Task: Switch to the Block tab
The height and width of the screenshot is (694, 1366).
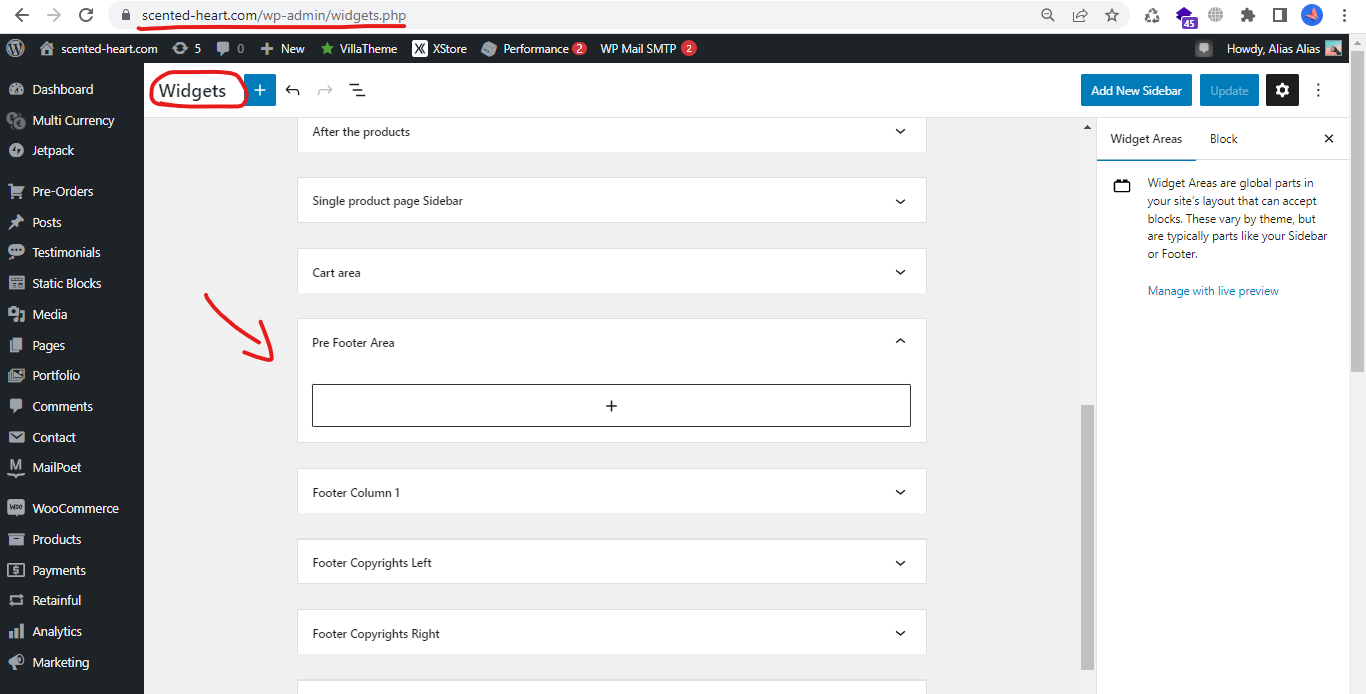Action: [x=1223, y=139]
